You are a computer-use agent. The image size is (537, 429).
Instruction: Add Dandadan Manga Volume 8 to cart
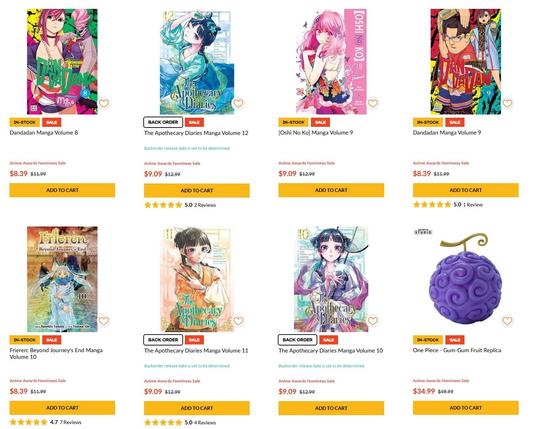pyautogui.click(x=62, y=190)
